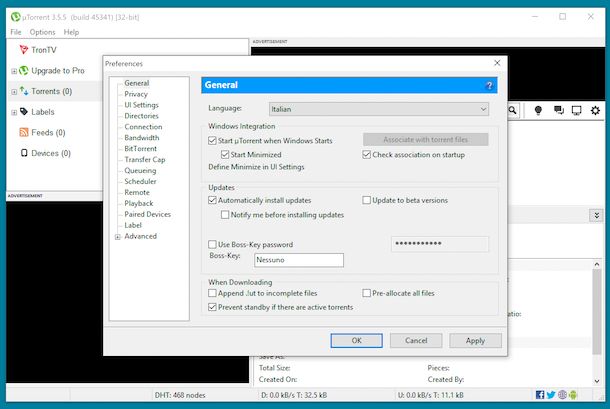This screenshot has width=610, height=409.
Task: Select Bandwidth in preferences tree
Action: (142, 137)
